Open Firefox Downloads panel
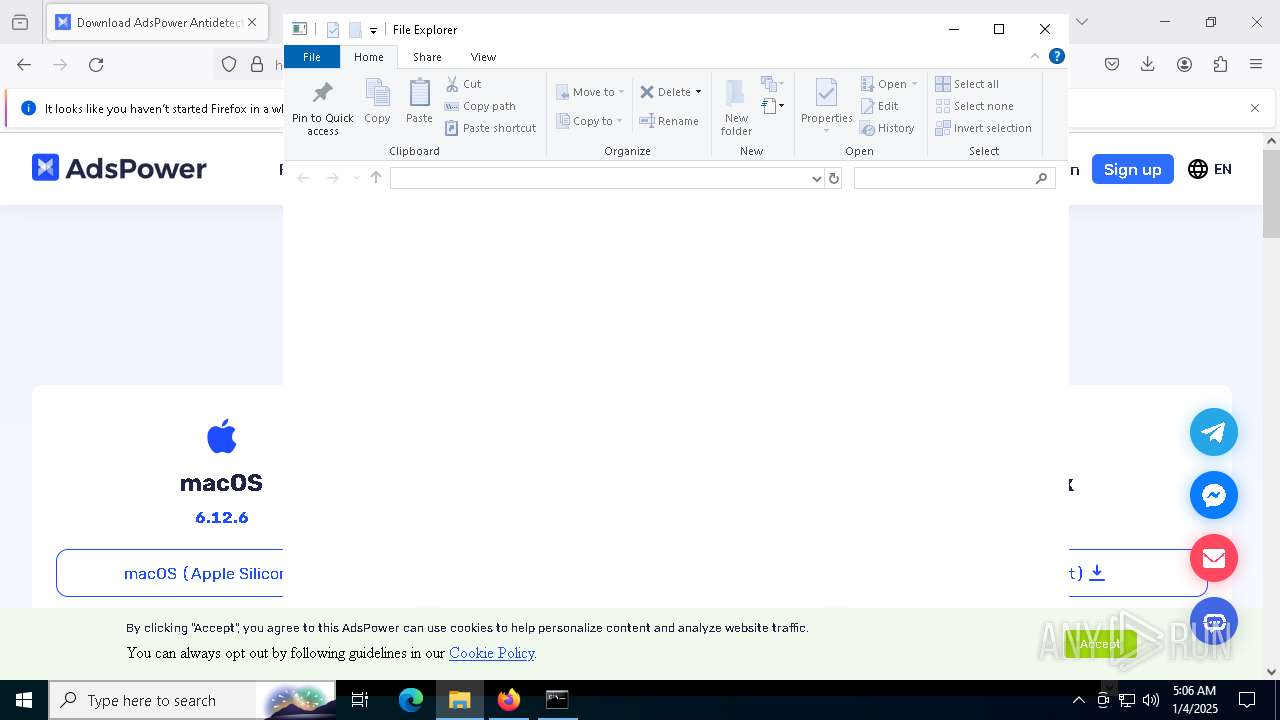The width and height of the screenshot is (1280, 720). (1148, 65)
